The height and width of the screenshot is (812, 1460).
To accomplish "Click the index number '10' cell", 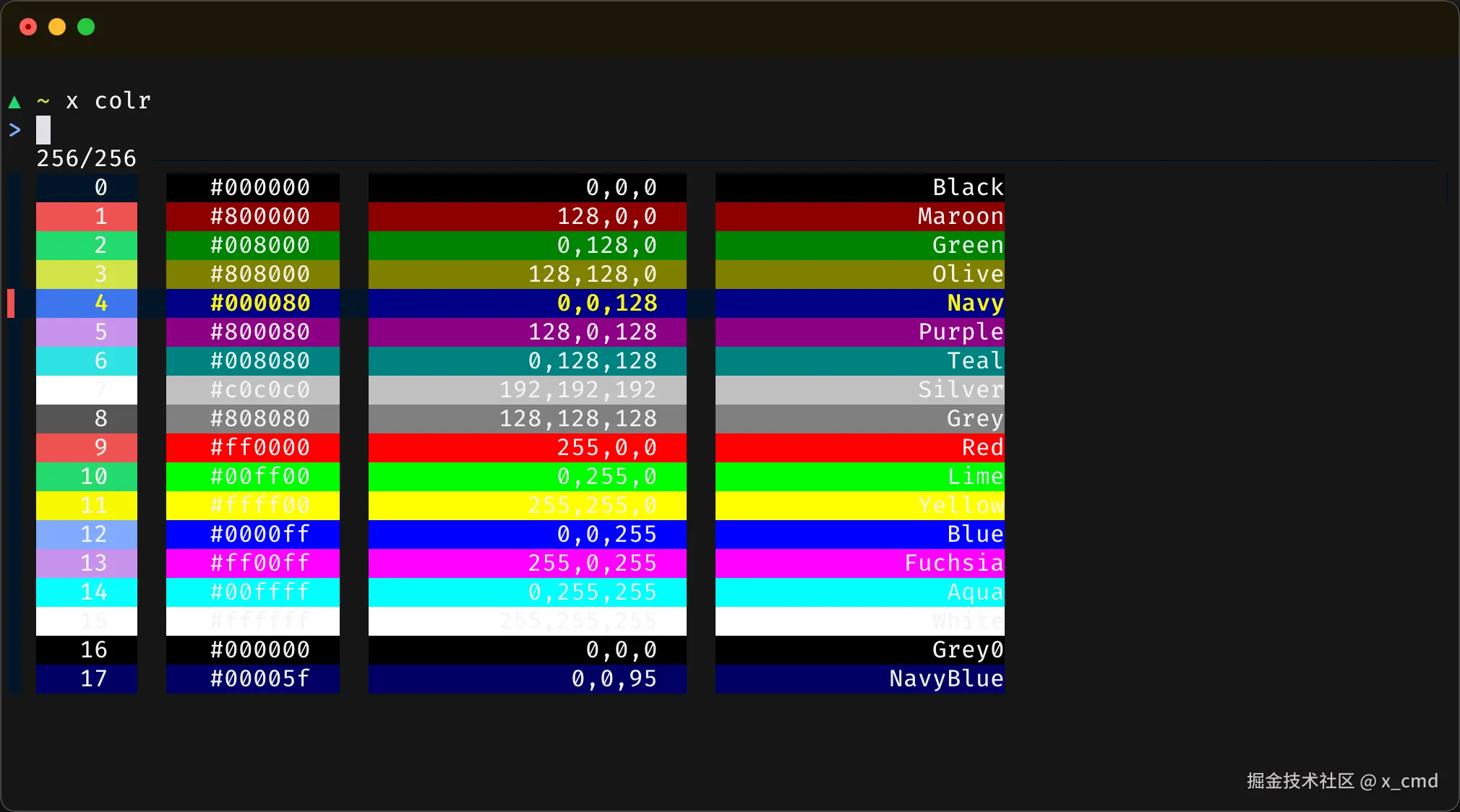I will point(87,477).
